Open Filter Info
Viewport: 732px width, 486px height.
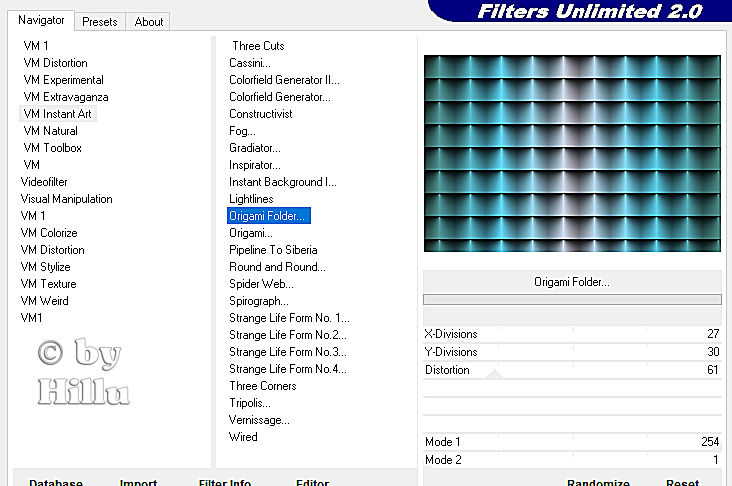coord(225,481)
